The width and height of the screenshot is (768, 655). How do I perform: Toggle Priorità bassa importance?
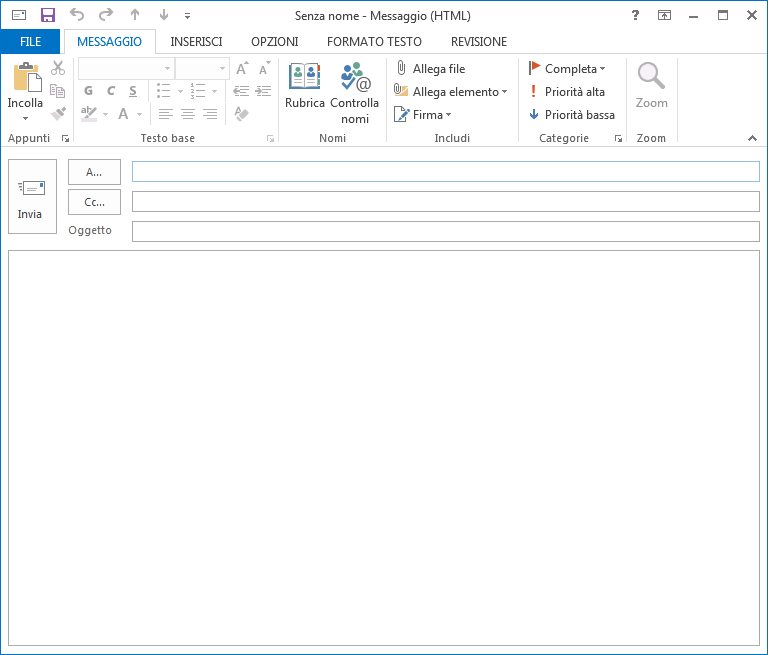coord(572,115)
